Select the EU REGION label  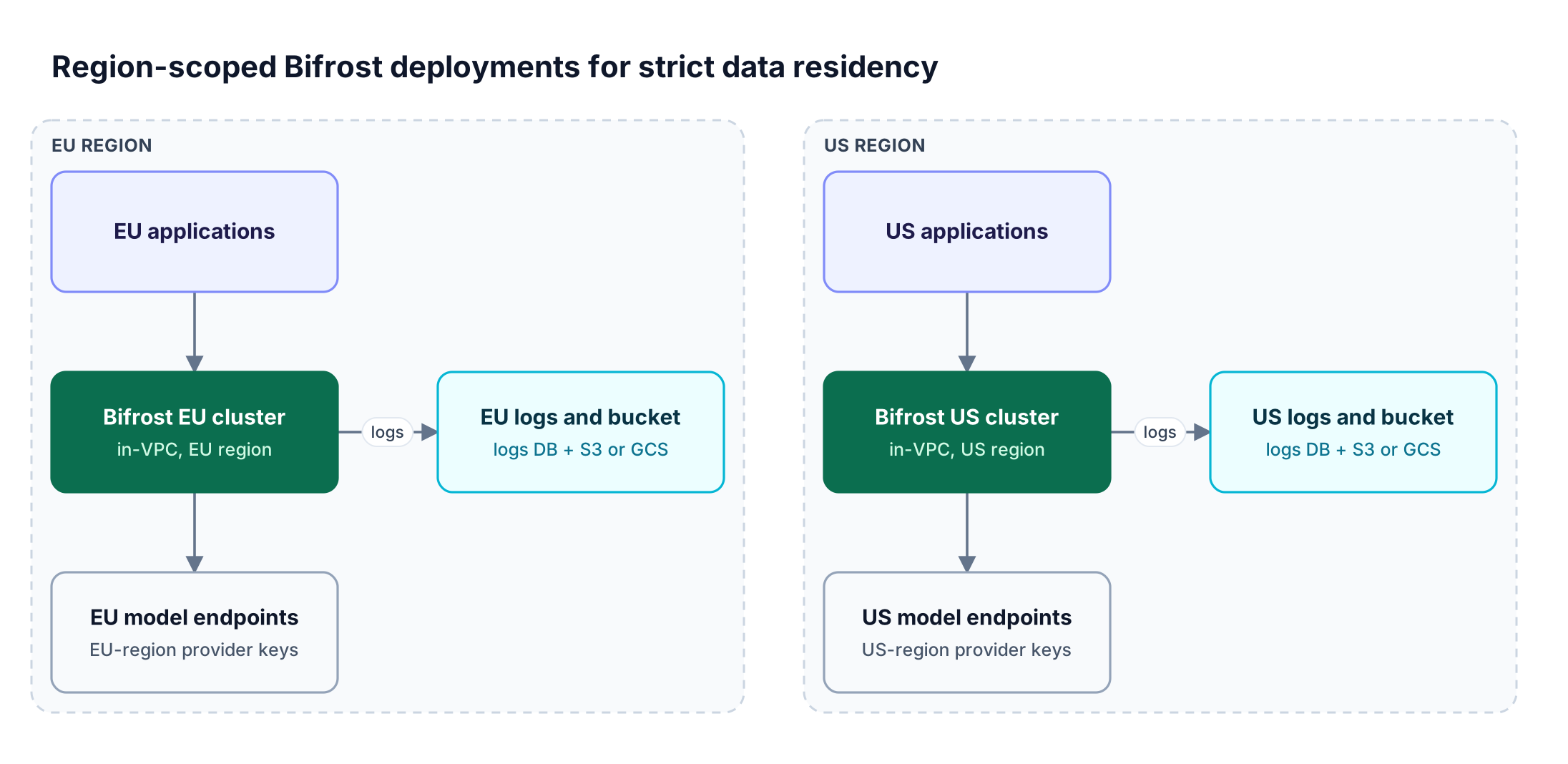102,145
